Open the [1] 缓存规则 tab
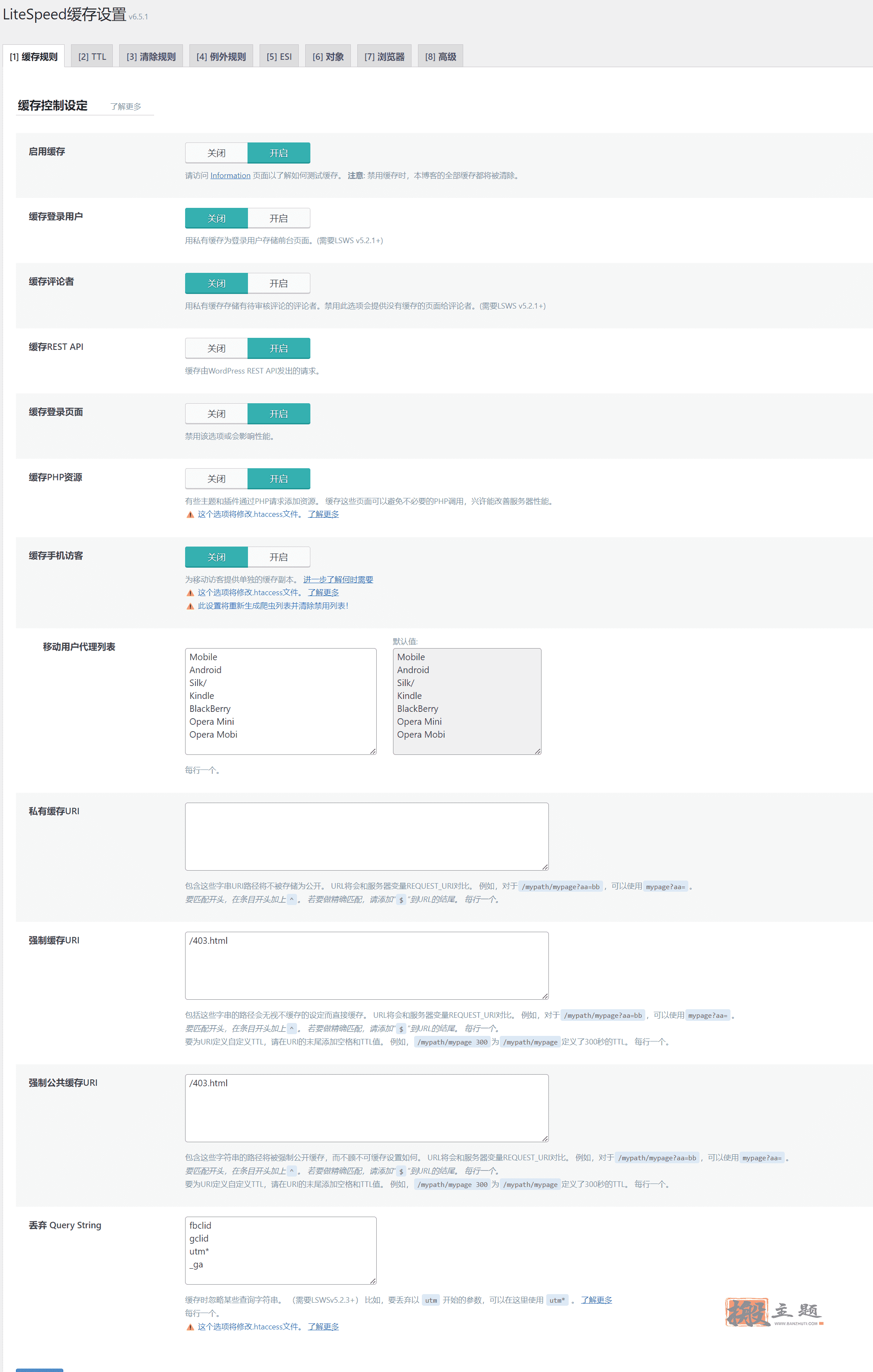873x1372 pixels. [x=34, y=56]
